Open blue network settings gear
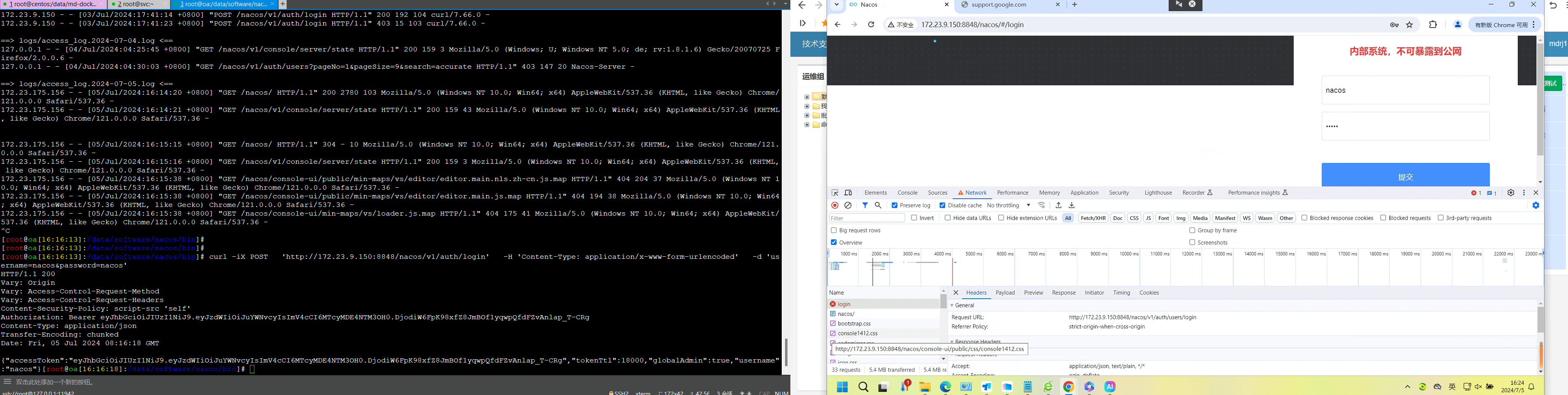1568x395 pixels. [x=1536, y=206]
